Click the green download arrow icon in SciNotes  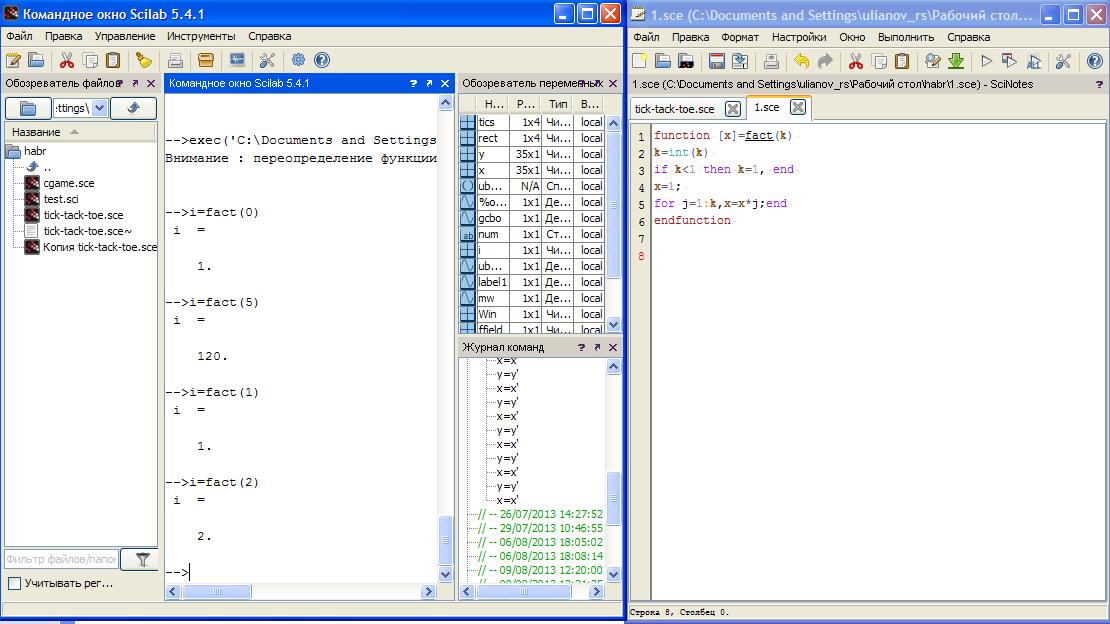pyautogui.click(x=956, y=61)
